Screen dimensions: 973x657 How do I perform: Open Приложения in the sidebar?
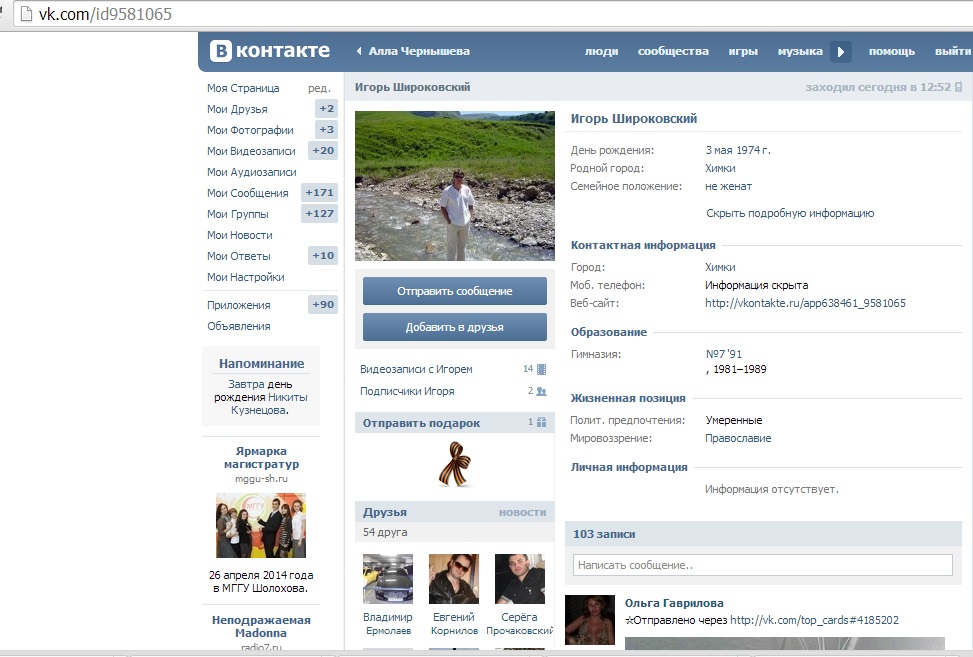(x=239, y=306)
